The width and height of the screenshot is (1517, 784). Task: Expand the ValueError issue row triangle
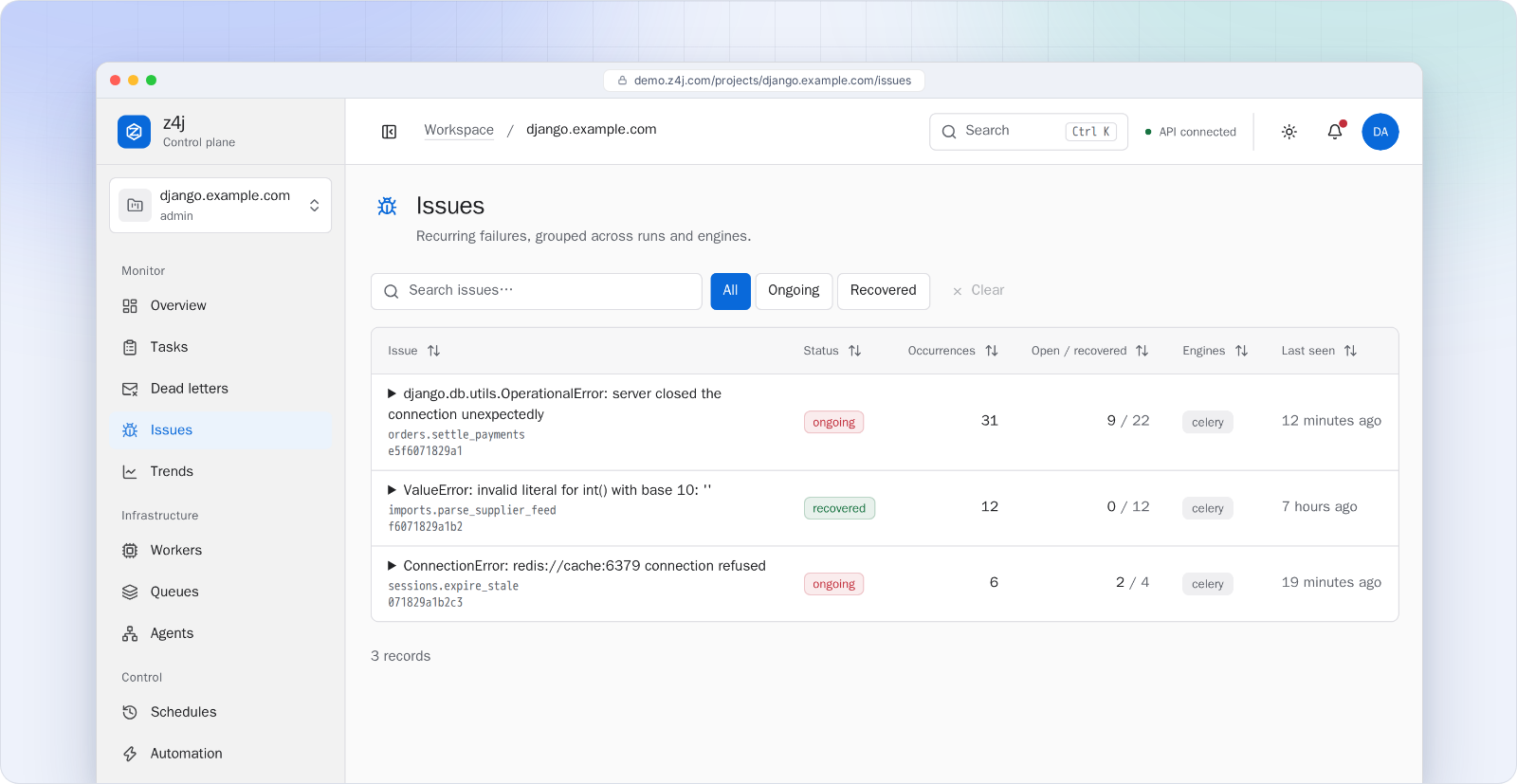392,490
